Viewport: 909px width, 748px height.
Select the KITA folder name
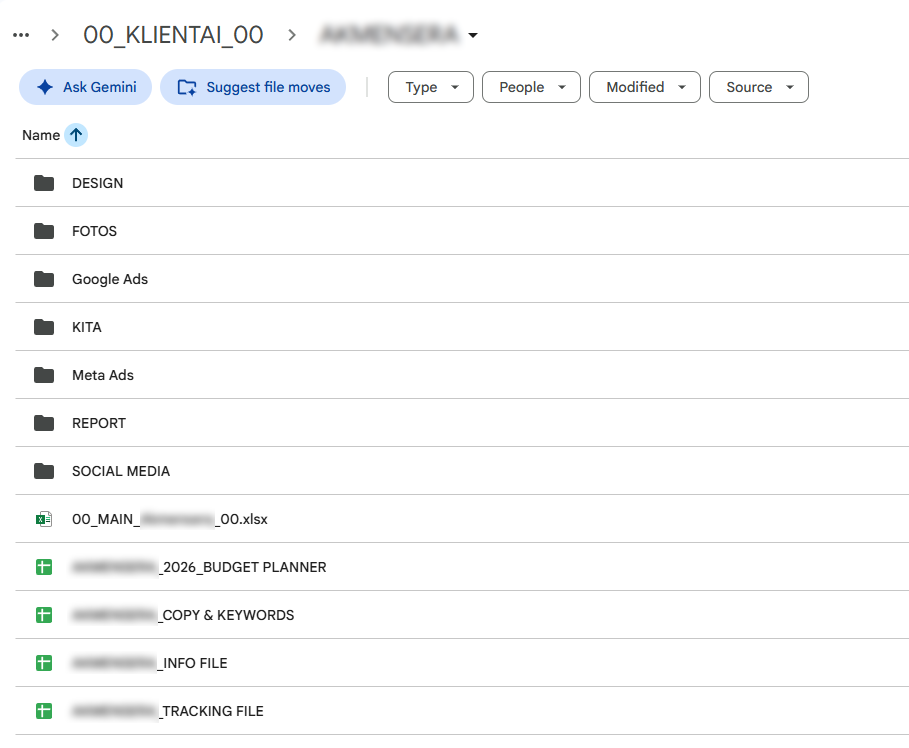point(87,327)
